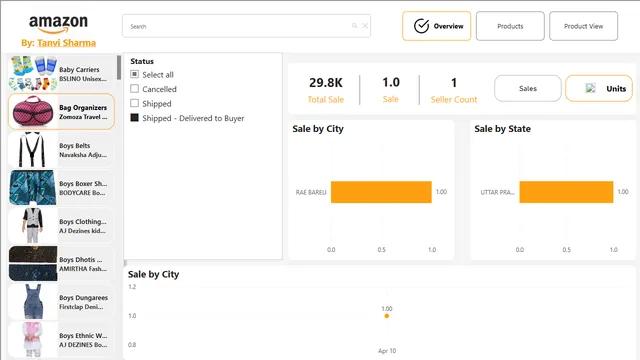Click the RAE BARELI orange bar
This screenshot has height=360, width=640.
[x=381, y=192]
